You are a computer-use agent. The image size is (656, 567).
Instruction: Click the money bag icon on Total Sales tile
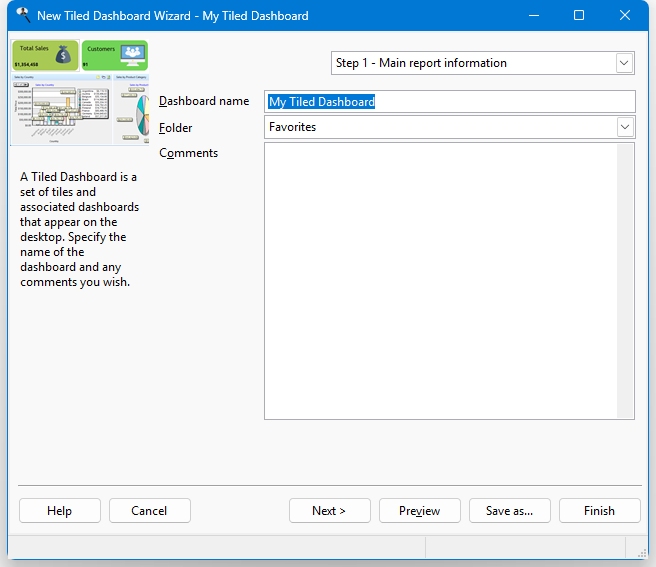(63, 55)
